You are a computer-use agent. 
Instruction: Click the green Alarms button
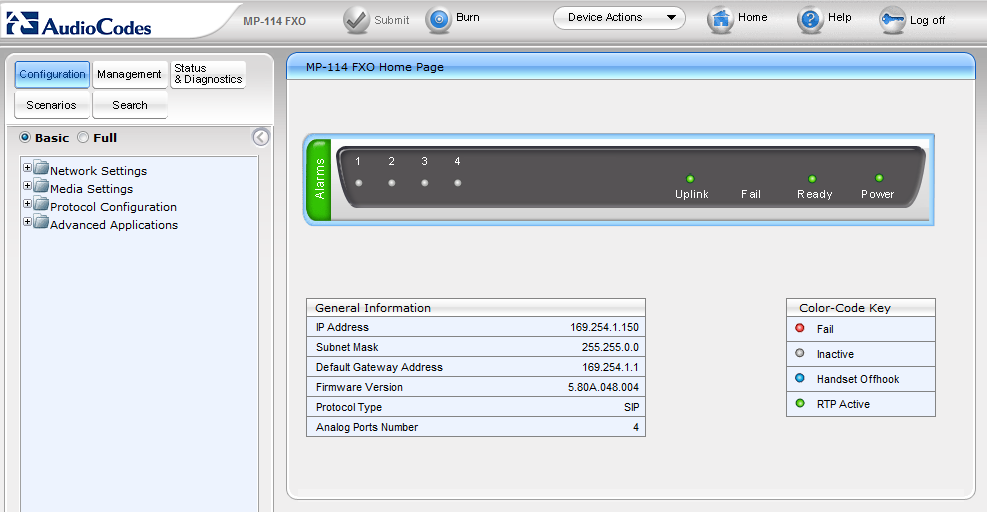coord(319,179)
